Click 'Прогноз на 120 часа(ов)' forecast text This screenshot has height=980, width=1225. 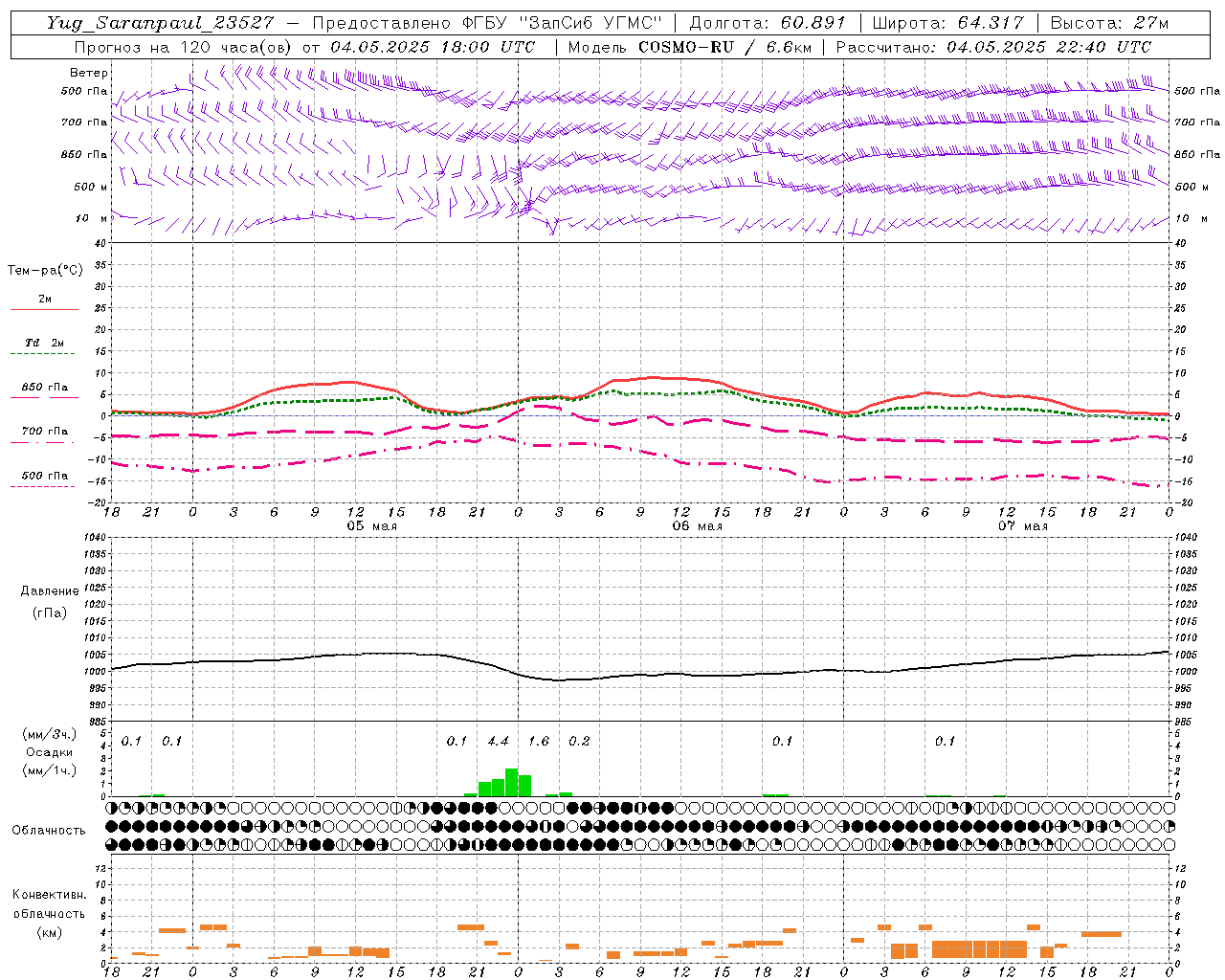[185, 47]
